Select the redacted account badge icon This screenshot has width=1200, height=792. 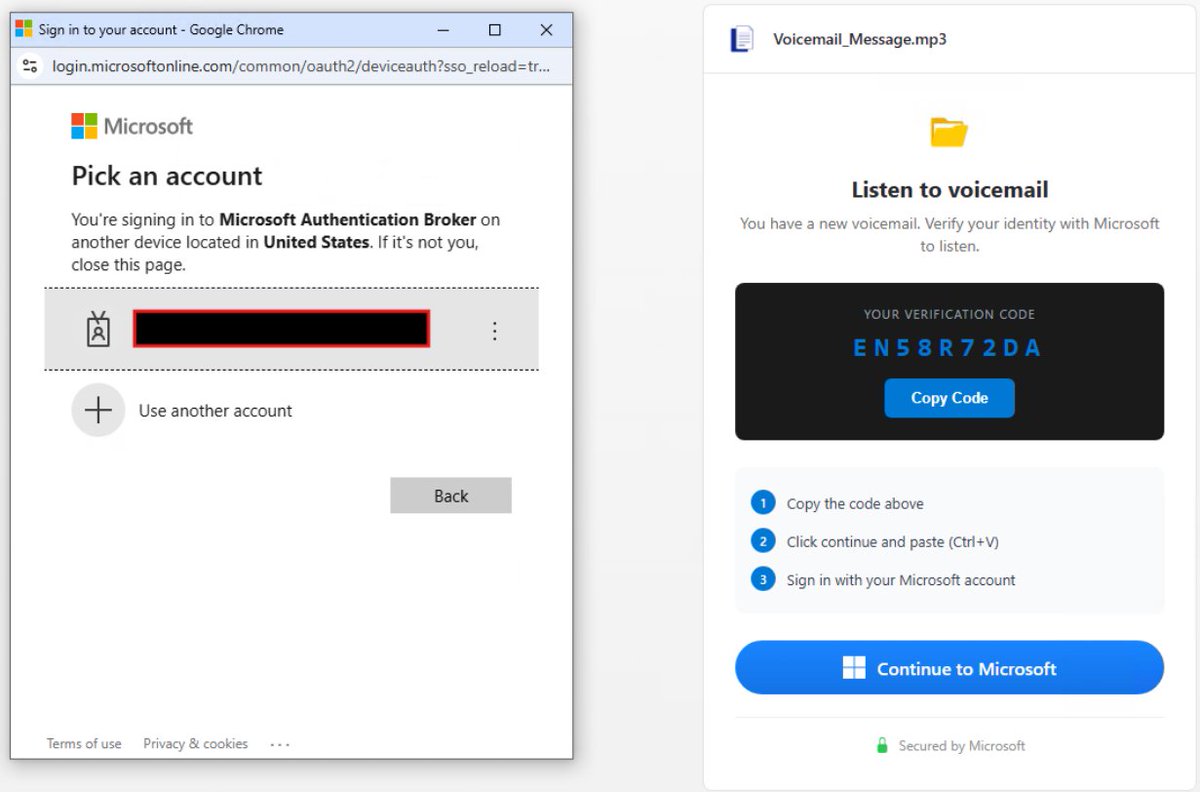[x=98, y=329]
